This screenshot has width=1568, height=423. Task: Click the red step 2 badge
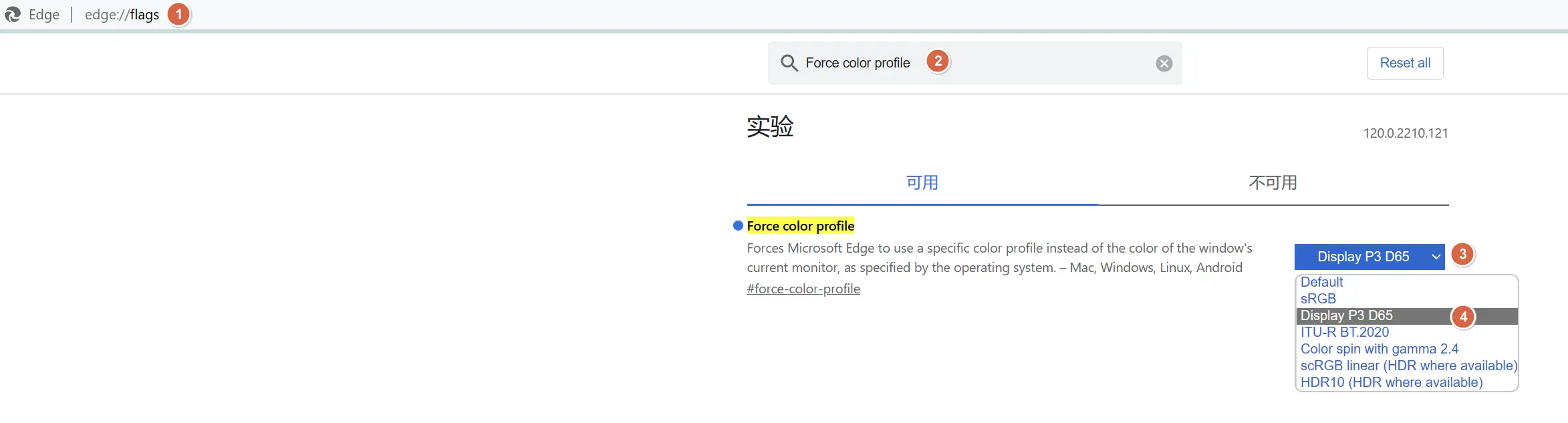(938, 61)
